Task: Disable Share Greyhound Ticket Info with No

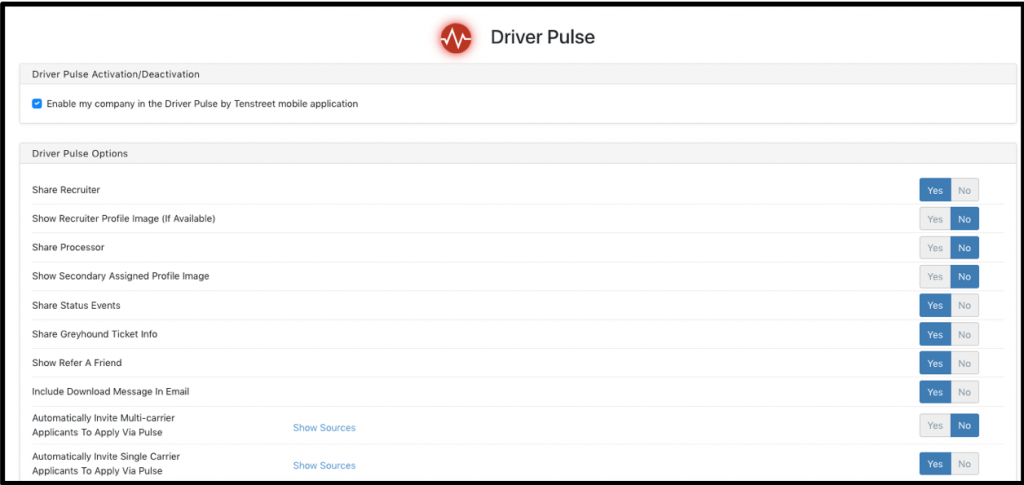Action: click(x=965, y=334)
